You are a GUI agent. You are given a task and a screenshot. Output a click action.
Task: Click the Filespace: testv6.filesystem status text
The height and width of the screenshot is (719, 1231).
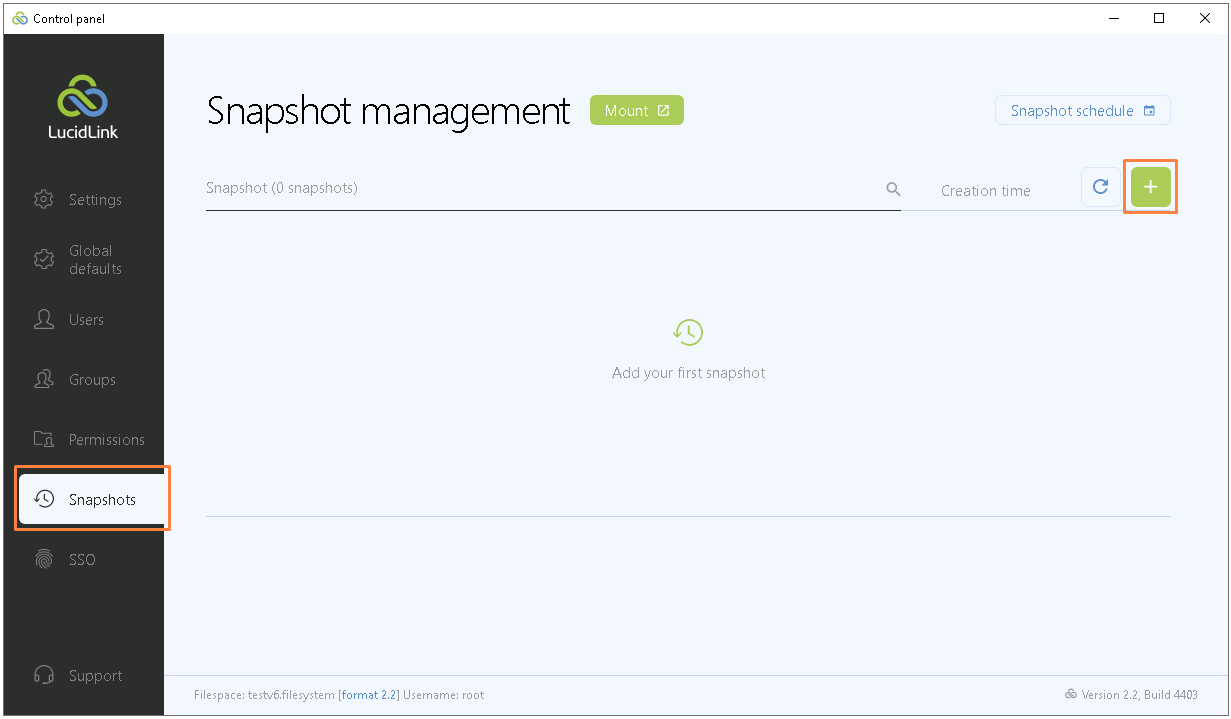click(265, 695)
